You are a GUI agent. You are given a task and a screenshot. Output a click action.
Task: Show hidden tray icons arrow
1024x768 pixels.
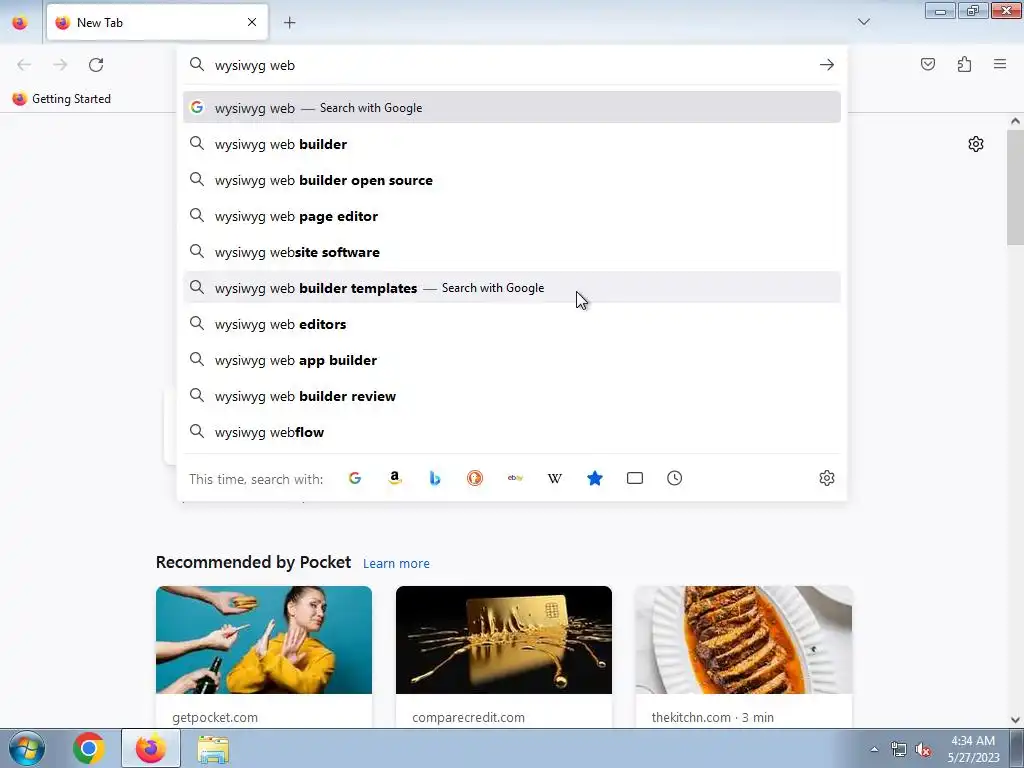[874, 749]
